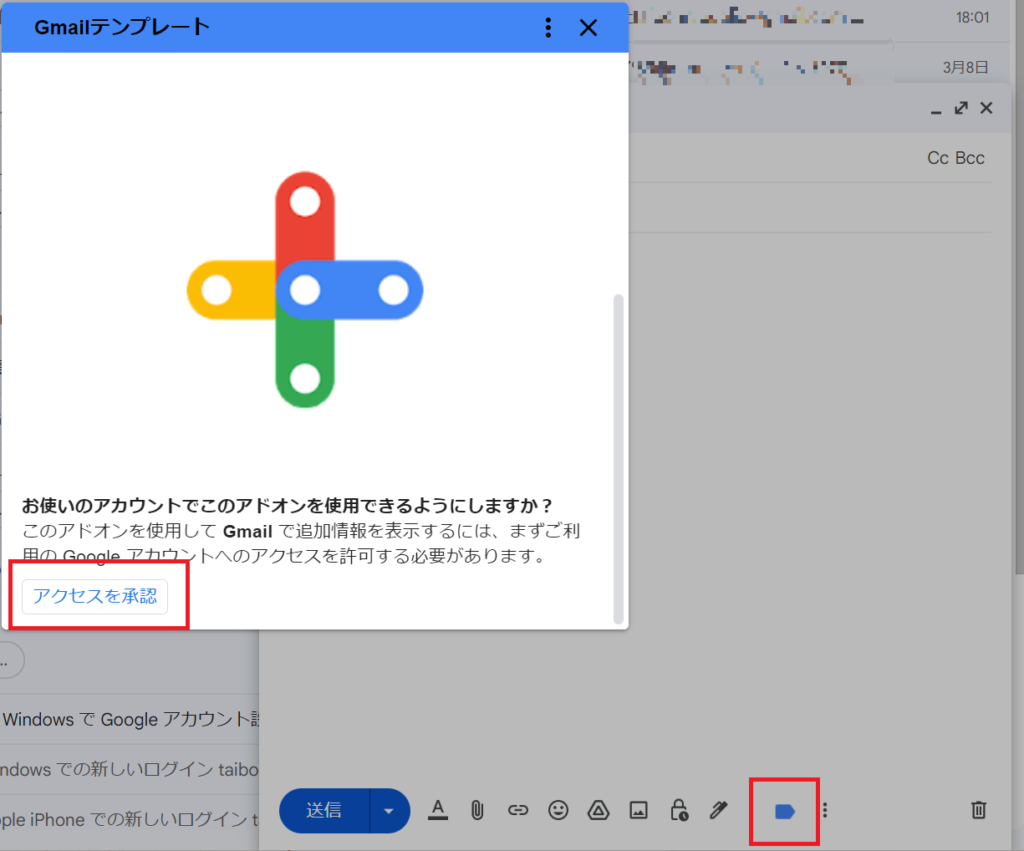This screenshot has height=851, width=1024.
Task: Insert file from Google Drive
Action: pyautogui.click(x=598, y=811)
